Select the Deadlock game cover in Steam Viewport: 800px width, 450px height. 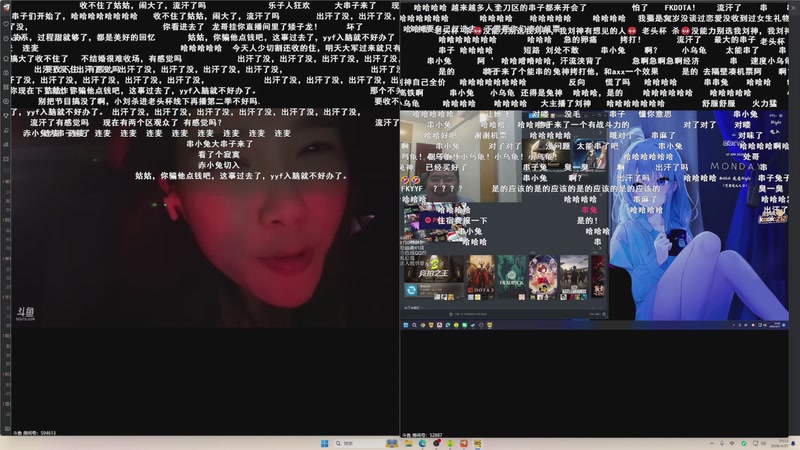[512, 275]
